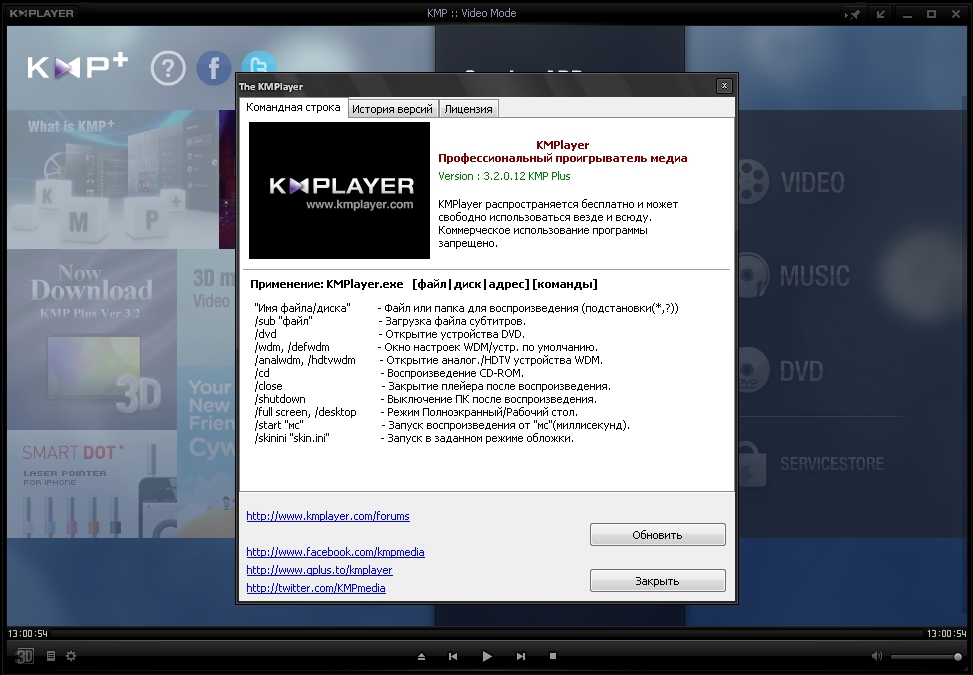Toggle 3D mode button in bottom bar
This screenshot has height=675, width=973.
[24, 656]
